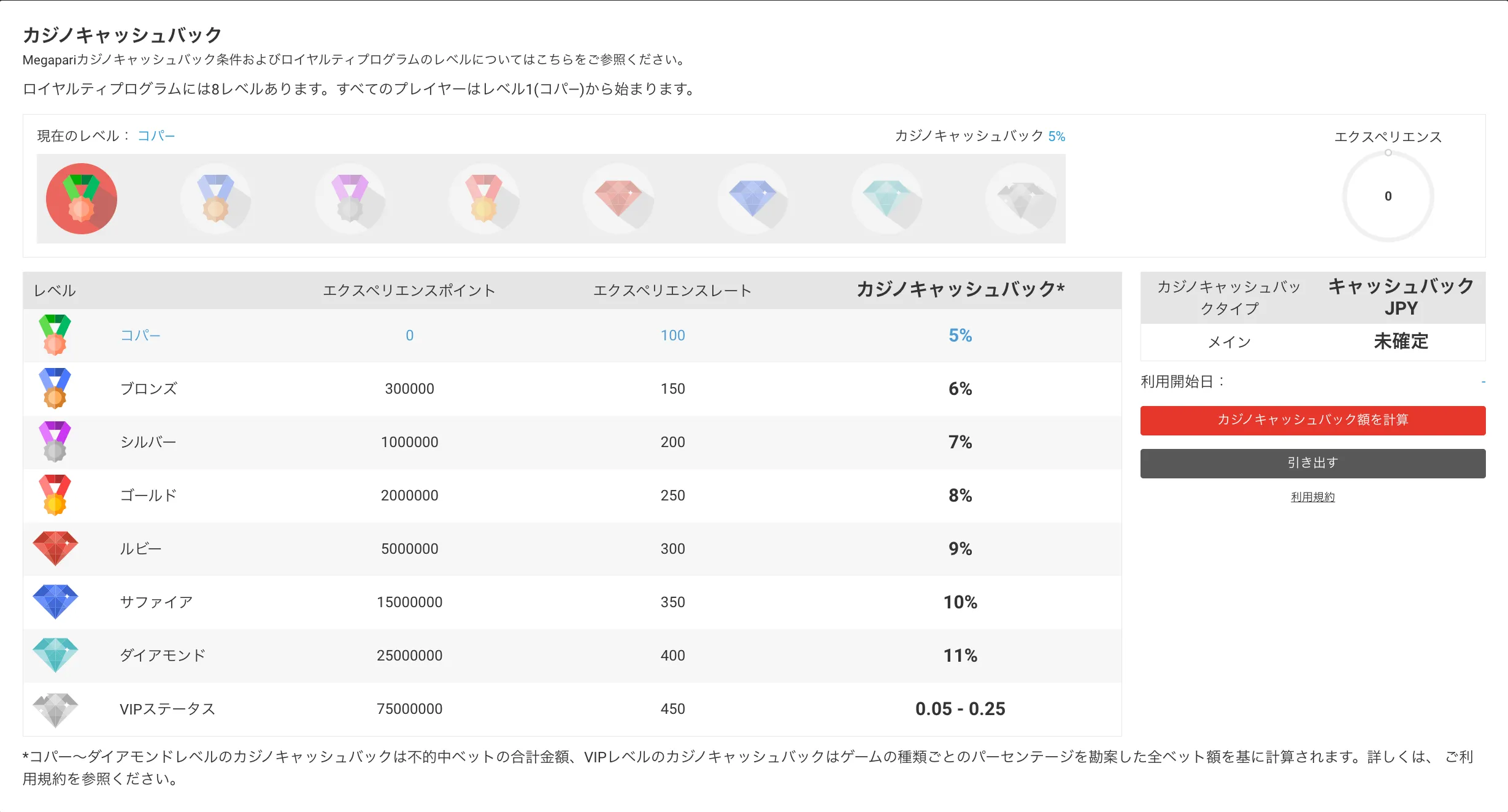Click the faded Diamond gem in level bar
Screen dimensions: 1508x812
887,199
